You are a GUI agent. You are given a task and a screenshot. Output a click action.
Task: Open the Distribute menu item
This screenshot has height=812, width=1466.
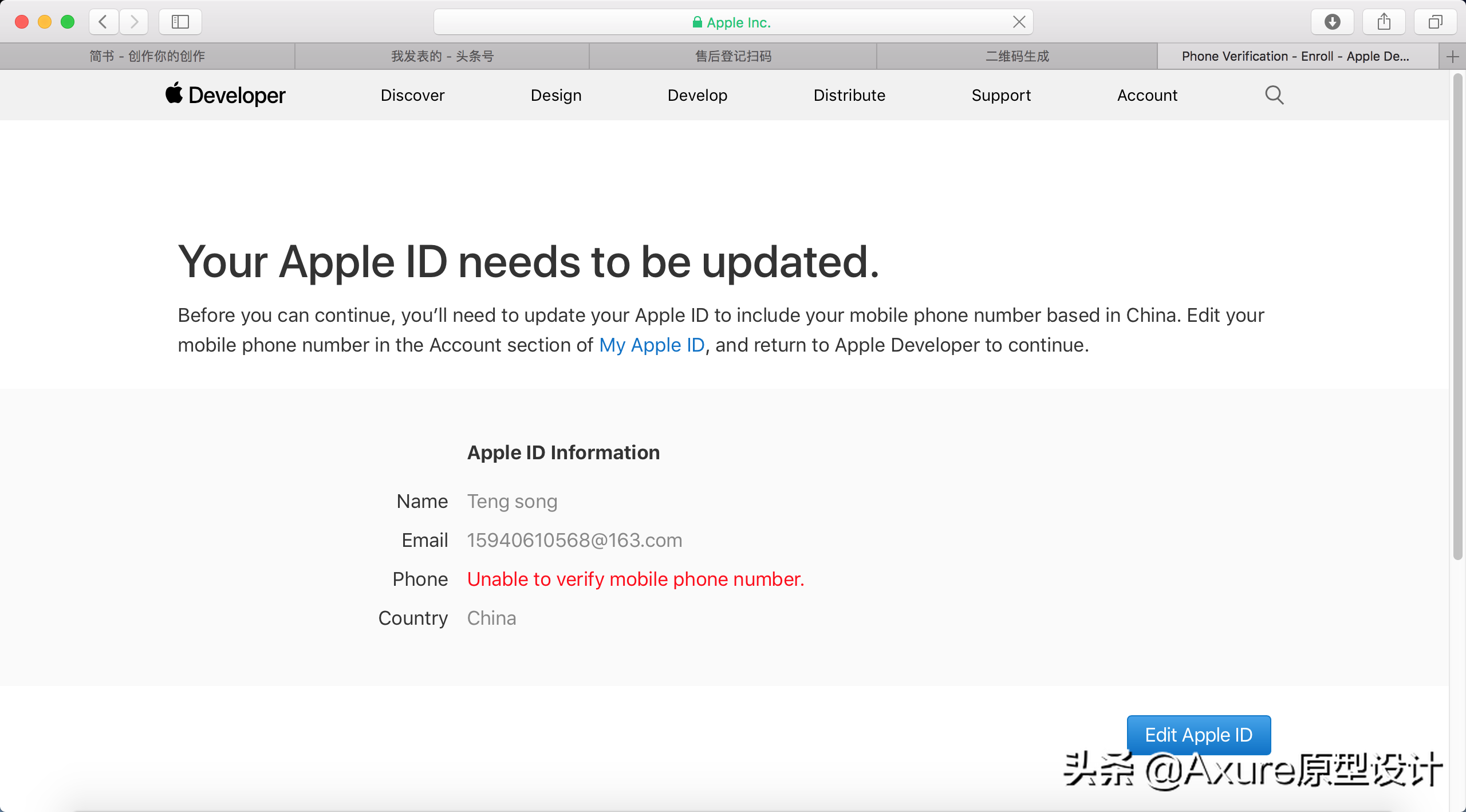[849, 95]
